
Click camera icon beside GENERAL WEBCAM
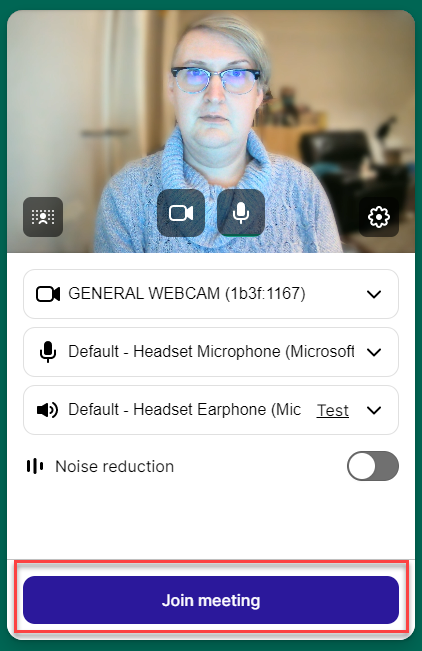48,294
